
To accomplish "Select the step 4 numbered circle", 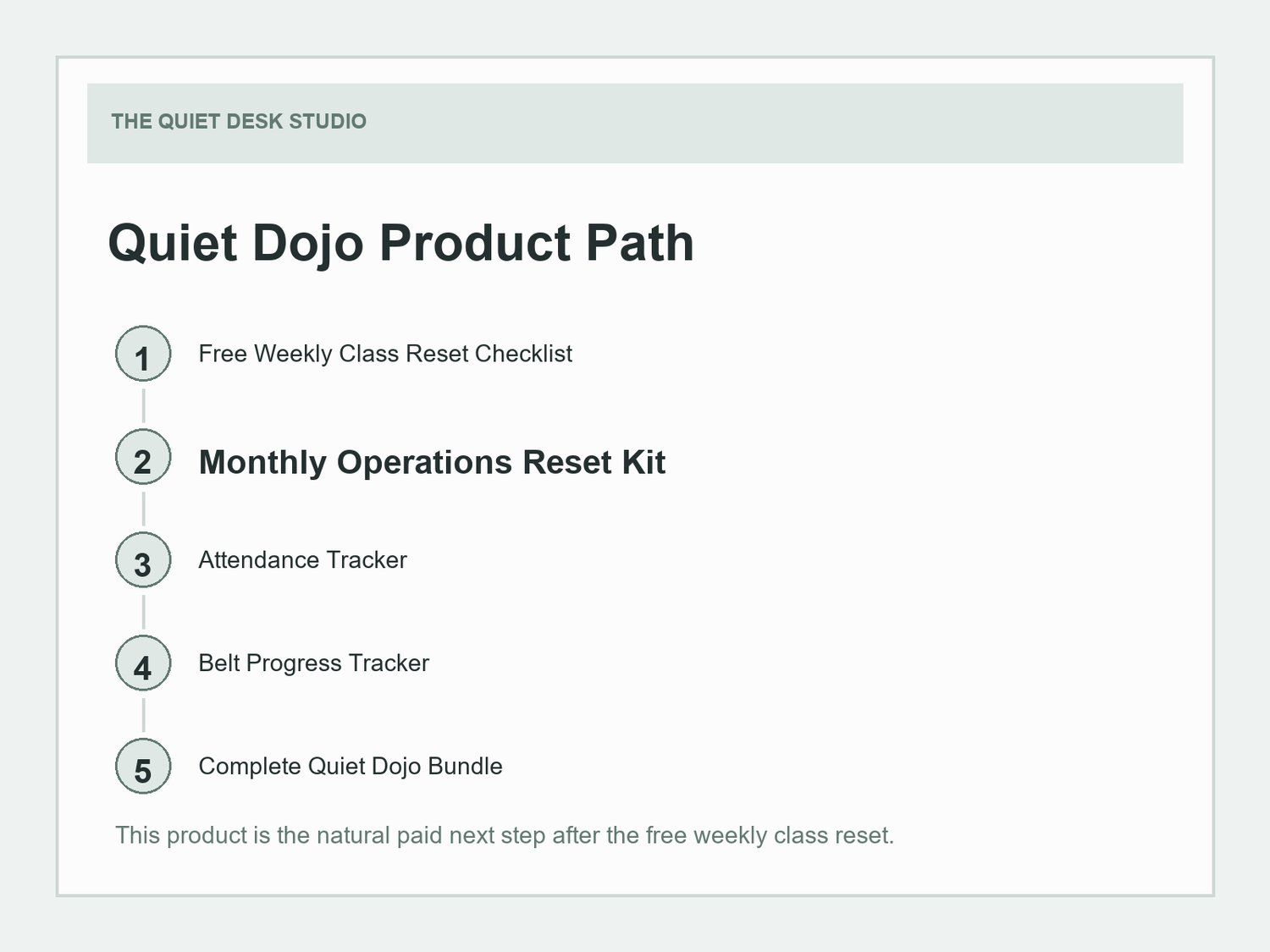I will 143,663.
